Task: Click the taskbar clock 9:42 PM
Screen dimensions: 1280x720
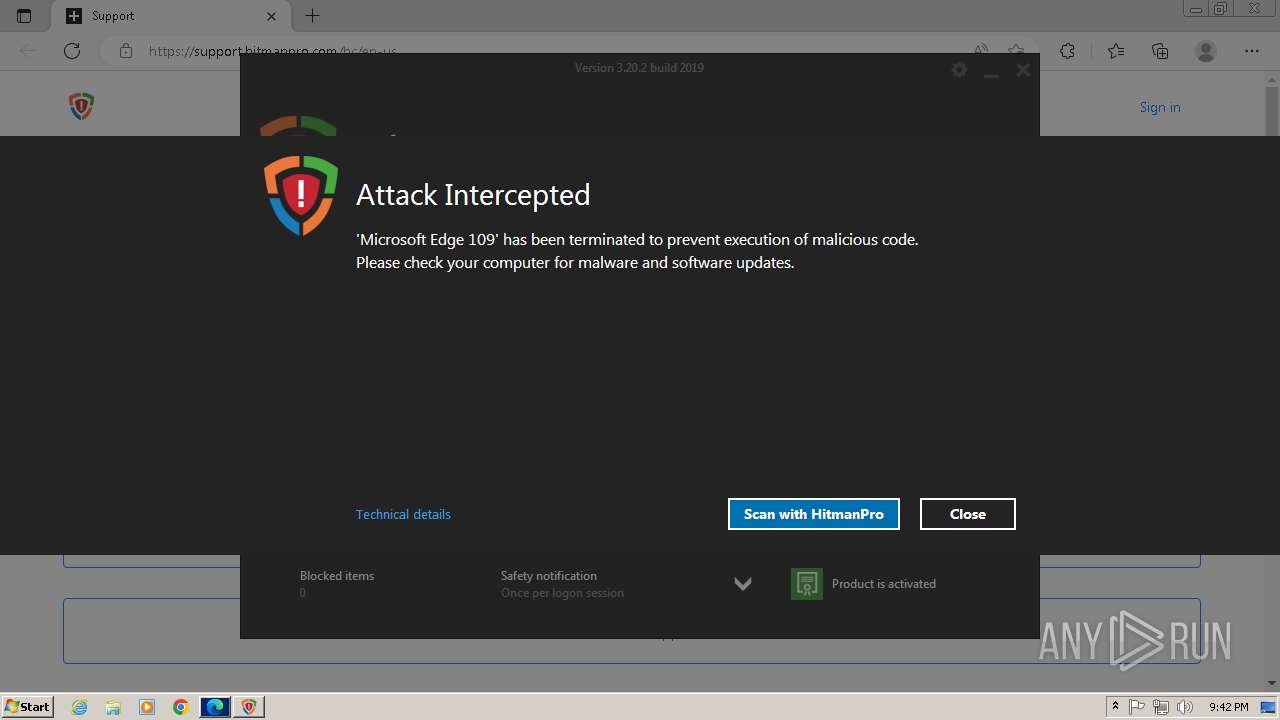Action: (x=1228, y=707)
